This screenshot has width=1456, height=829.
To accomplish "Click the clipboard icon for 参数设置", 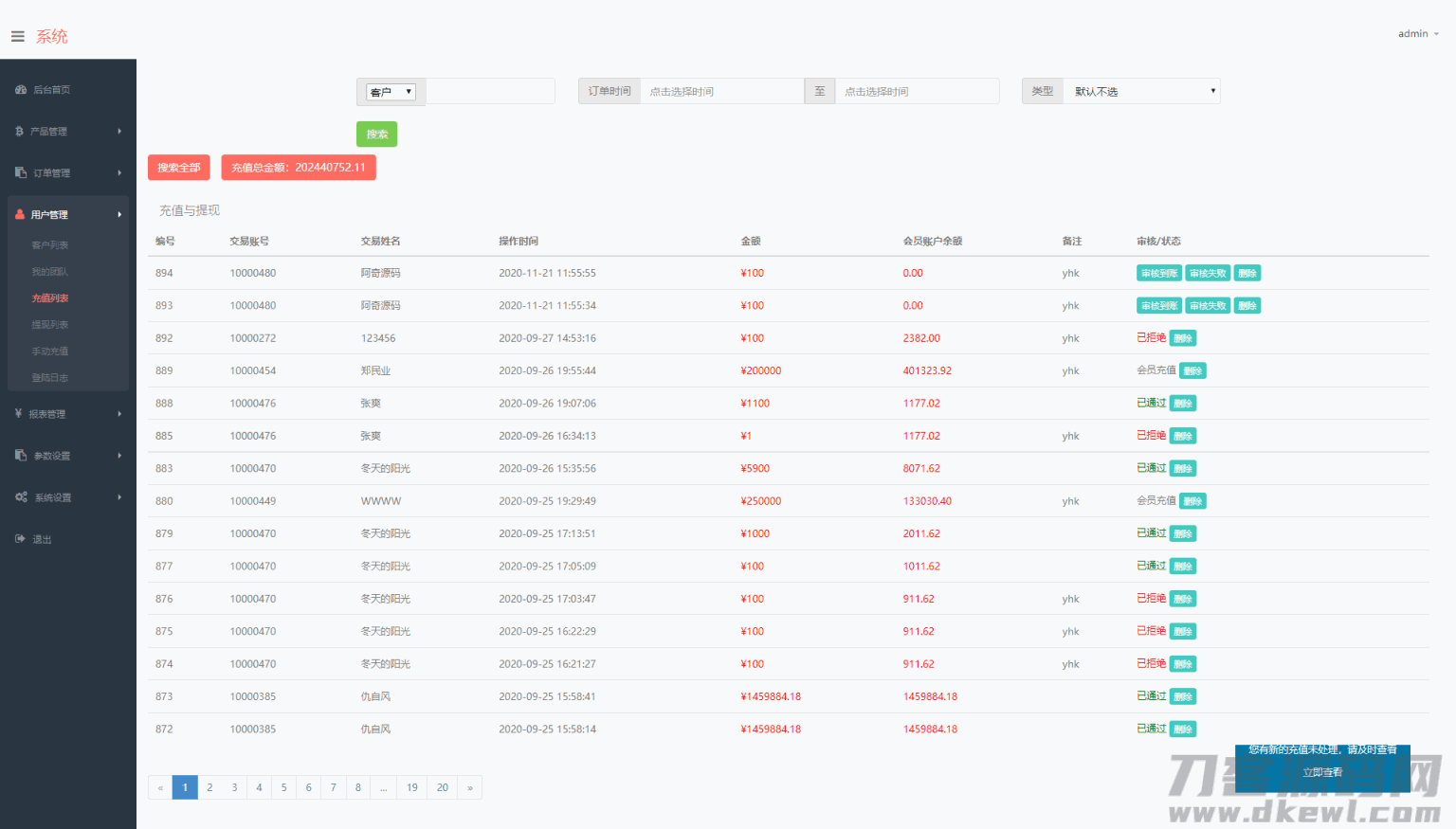I will [x=21, y=456].
